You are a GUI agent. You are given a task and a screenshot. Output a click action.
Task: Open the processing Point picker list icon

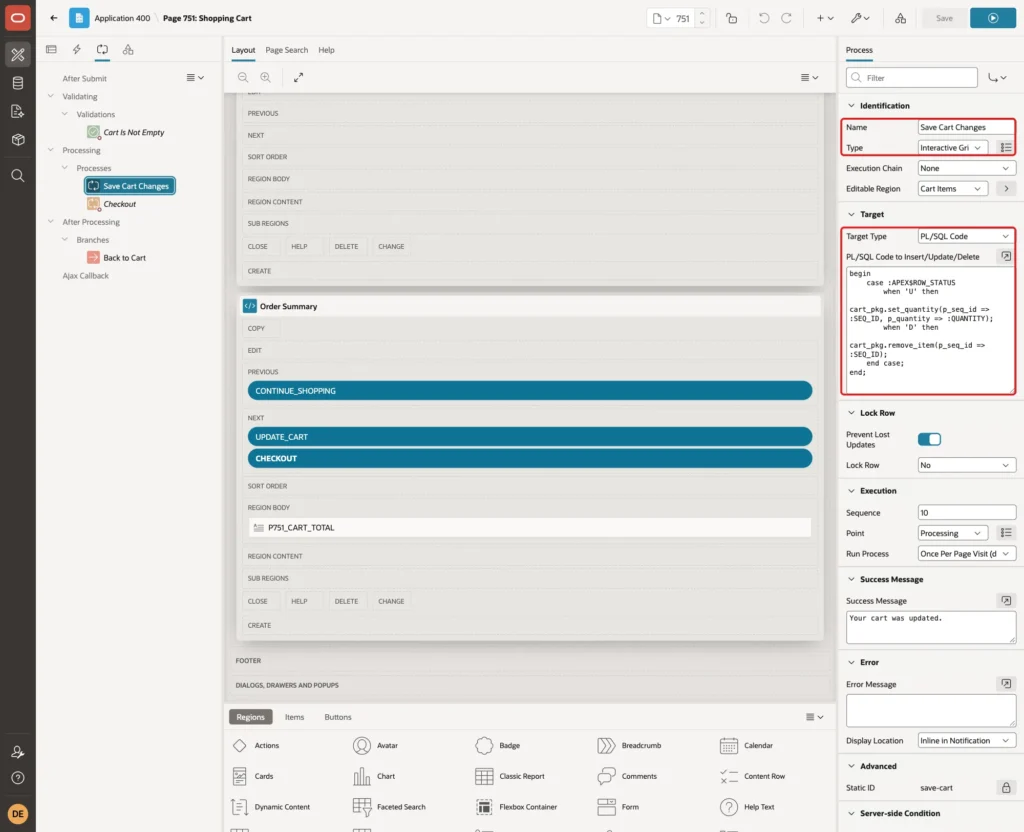[x=1006, y=533]
